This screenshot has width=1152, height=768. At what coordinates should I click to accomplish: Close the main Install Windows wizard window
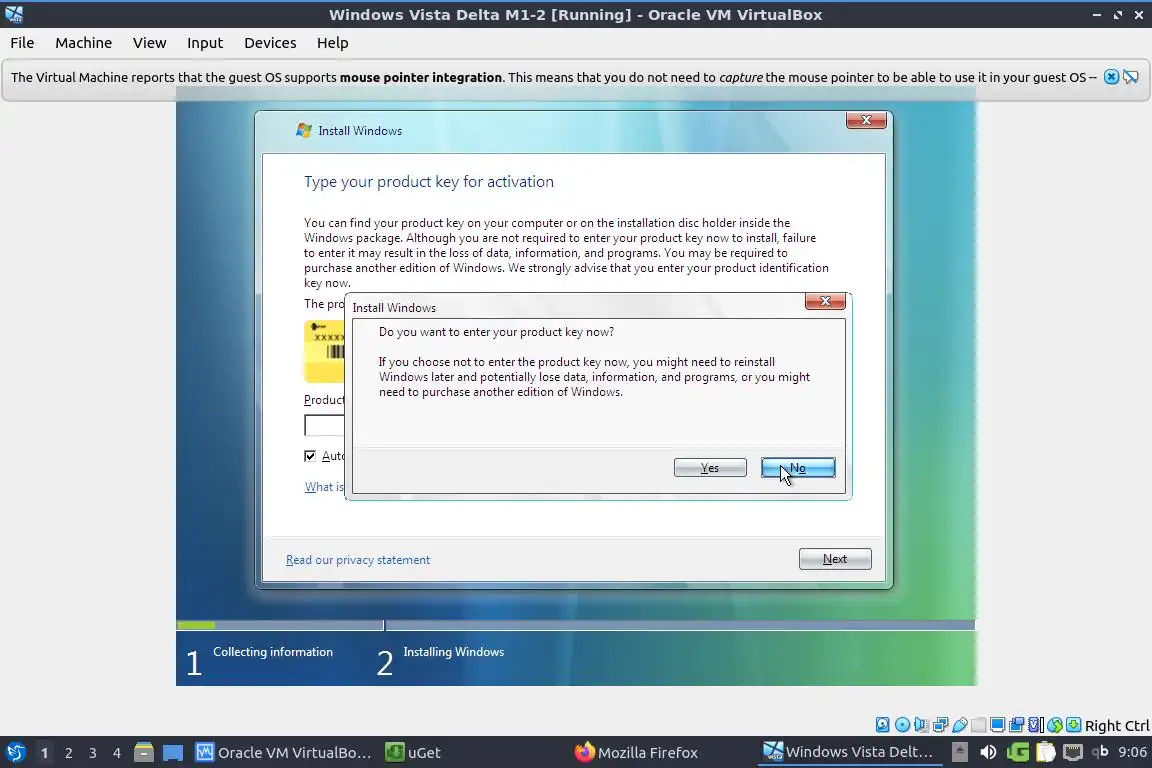[866, 120]
